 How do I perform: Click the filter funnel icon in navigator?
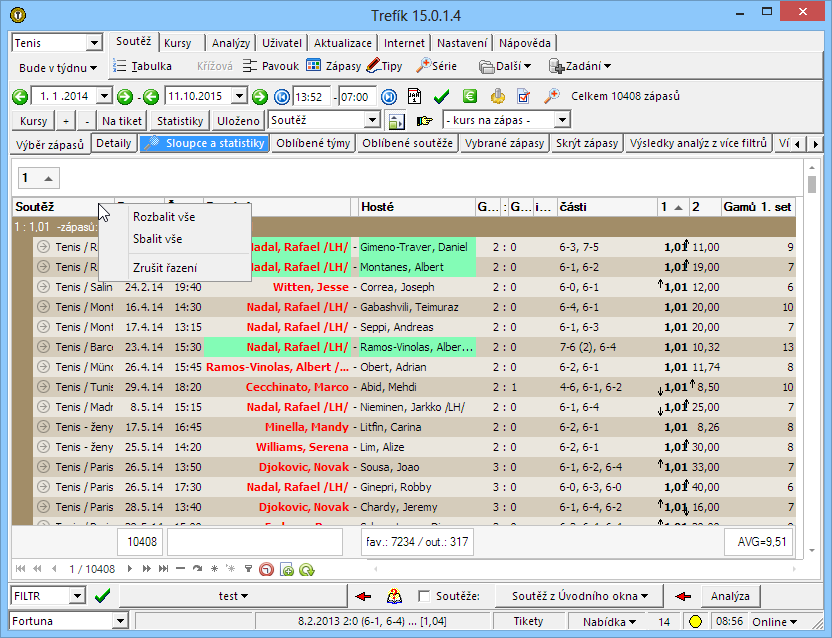[x=248, y=569]
